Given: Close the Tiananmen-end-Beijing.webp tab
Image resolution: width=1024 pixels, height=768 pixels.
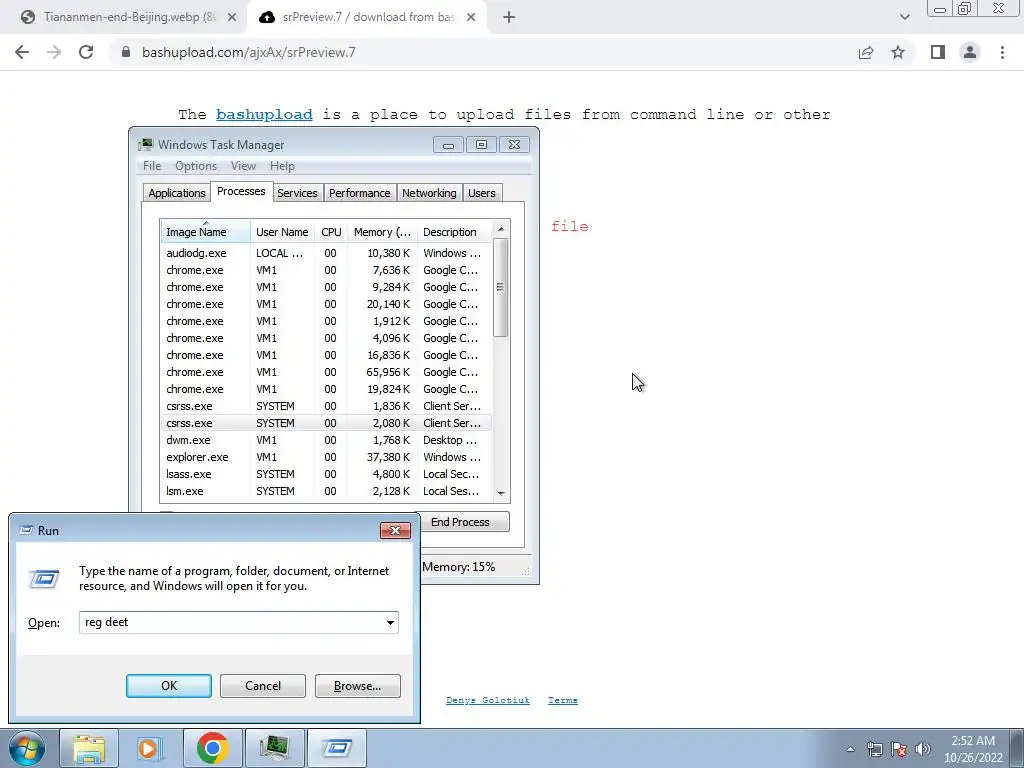Looking at the screenshot, I should pyautogui.click(x=231, y=17).
